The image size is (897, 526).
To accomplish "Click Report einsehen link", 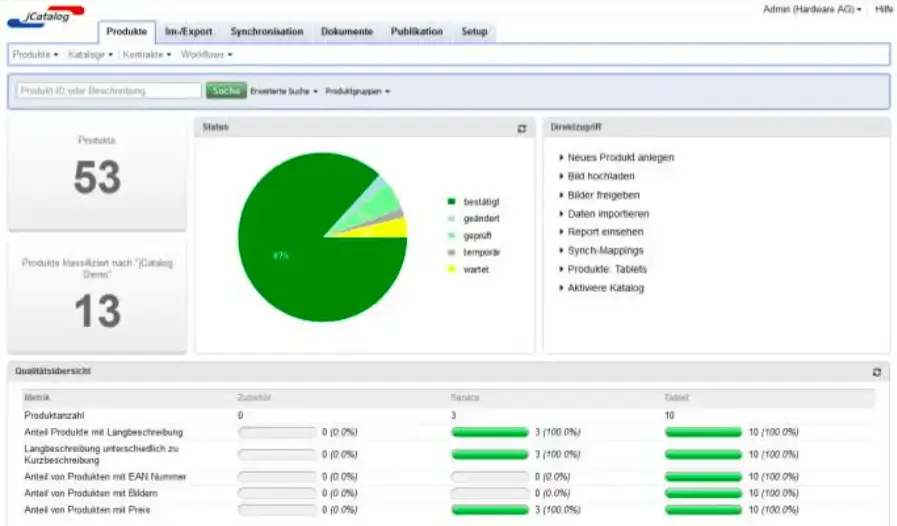I will click(605, 232).
